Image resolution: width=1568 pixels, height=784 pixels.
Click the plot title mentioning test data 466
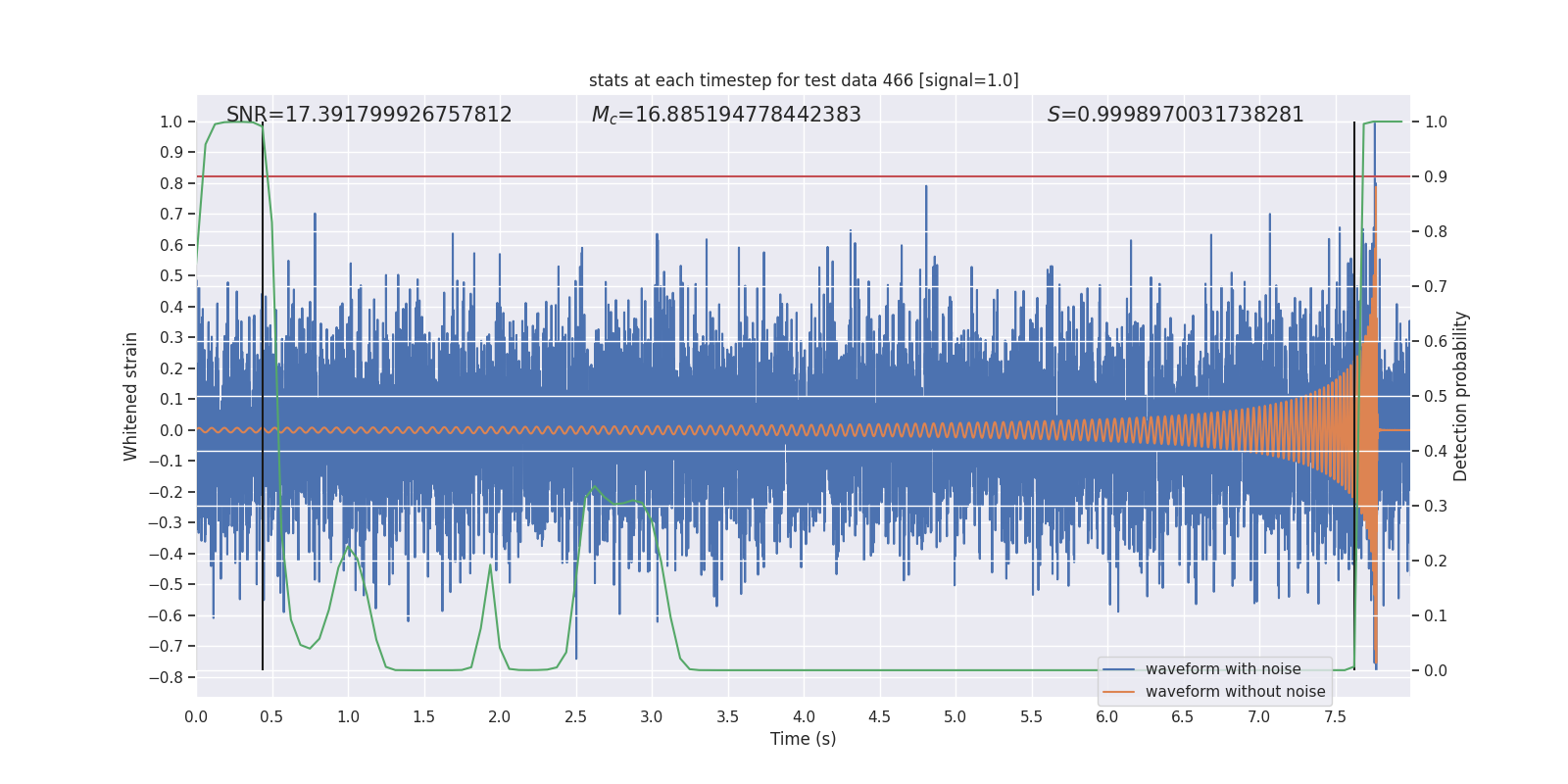804,80
